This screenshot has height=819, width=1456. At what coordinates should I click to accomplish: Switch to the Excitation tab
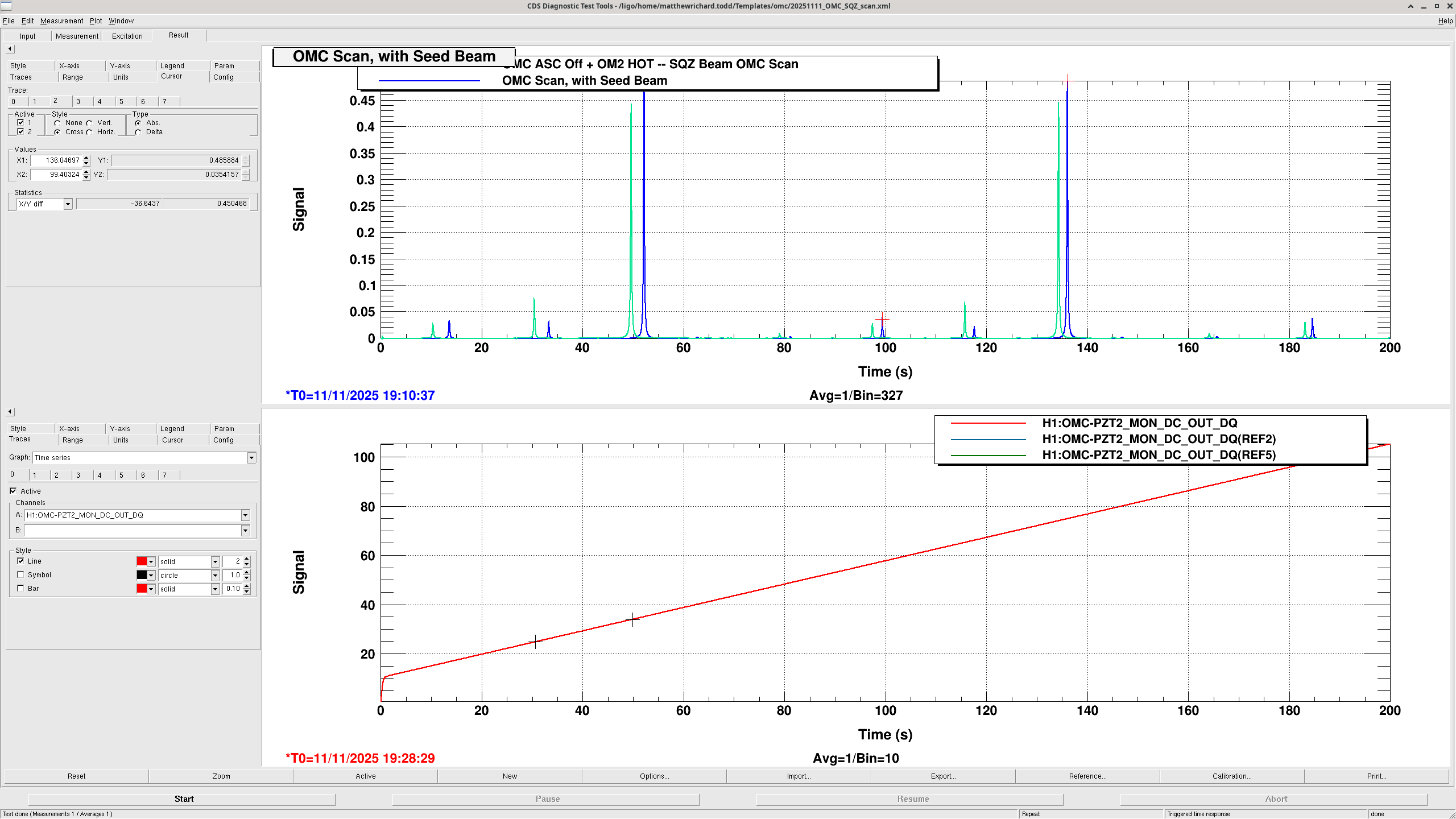point(127,36)
